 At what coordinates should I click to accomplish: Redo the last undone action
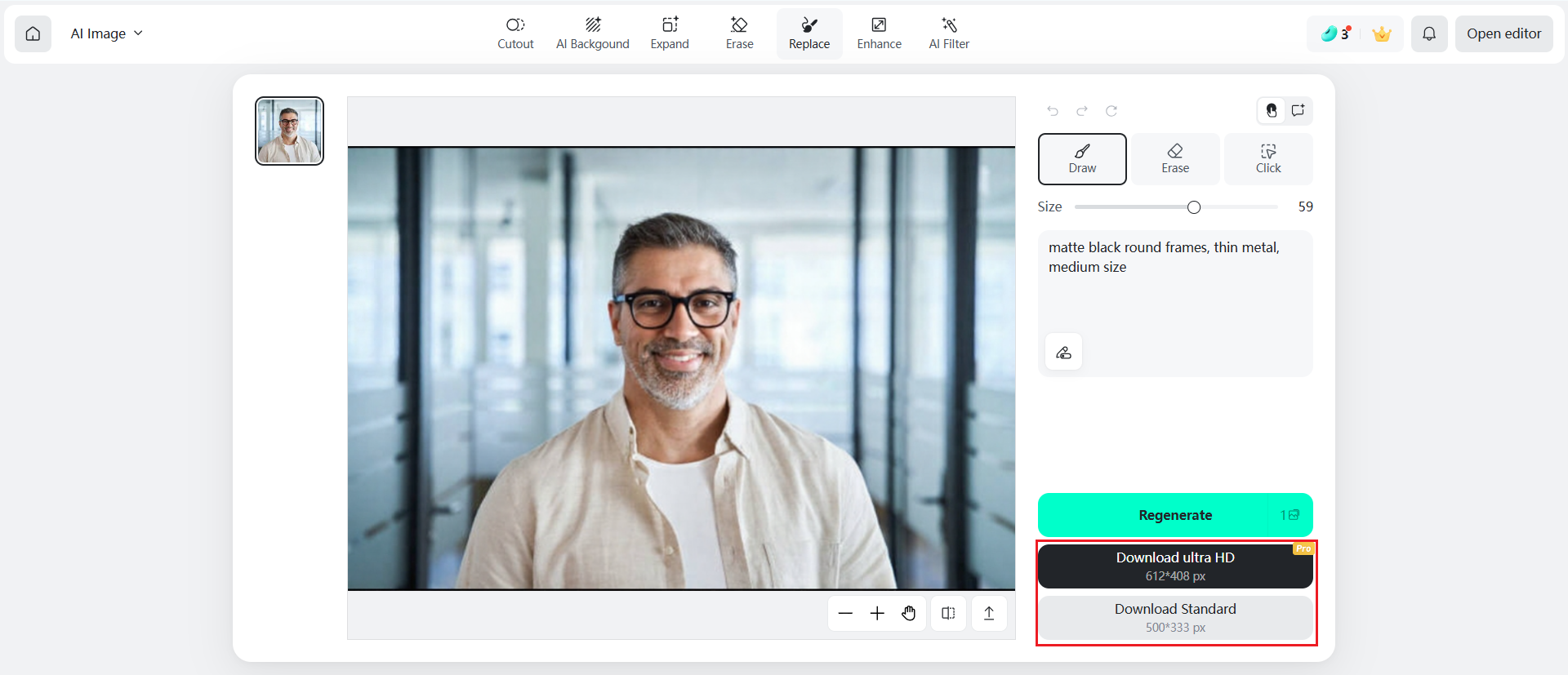(x=1082, y=111)
